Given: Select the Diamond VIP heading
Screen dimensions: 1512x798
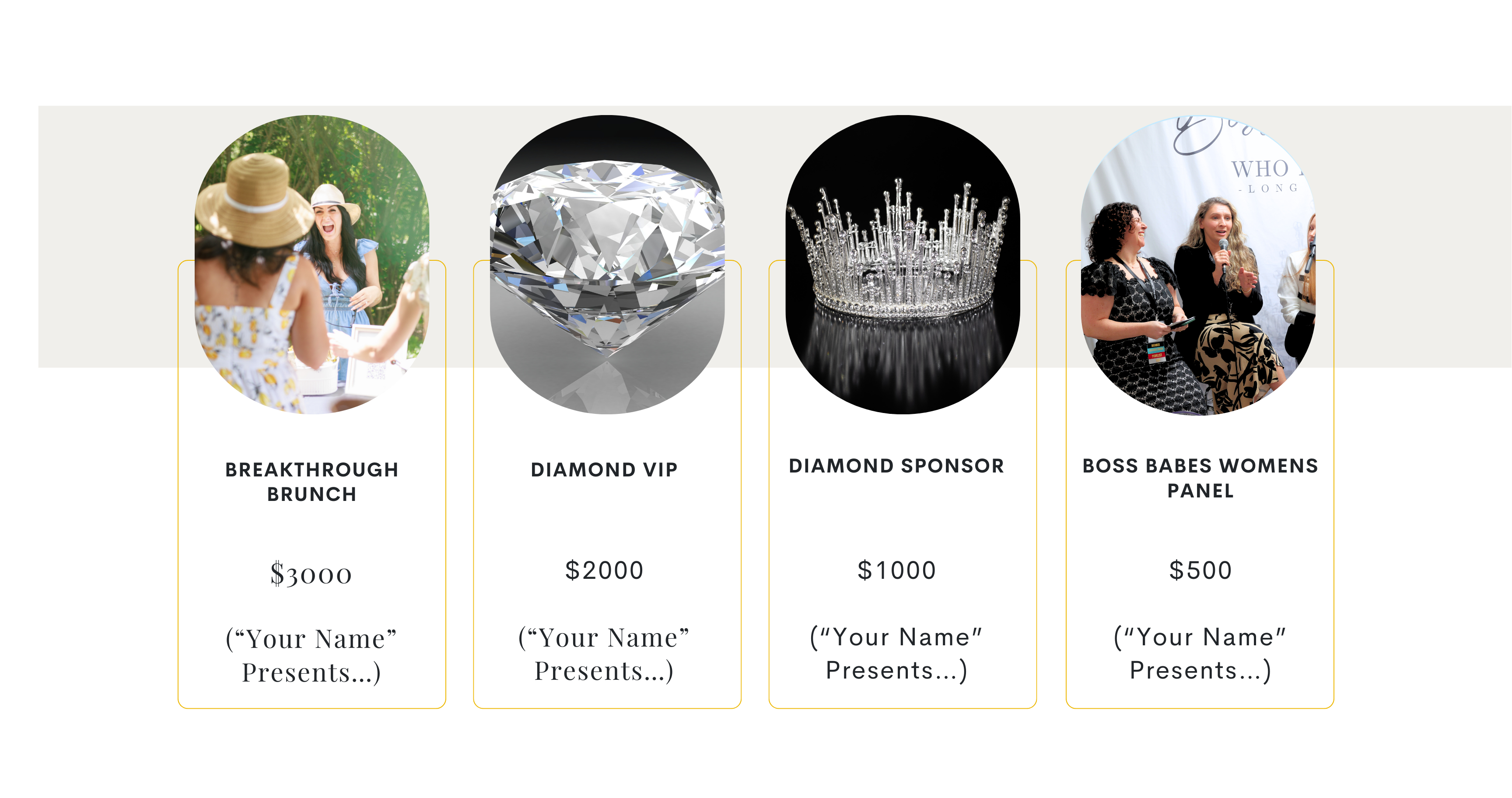Looking at the screenshot, I should pyautogui.click(x=604, y=469).
